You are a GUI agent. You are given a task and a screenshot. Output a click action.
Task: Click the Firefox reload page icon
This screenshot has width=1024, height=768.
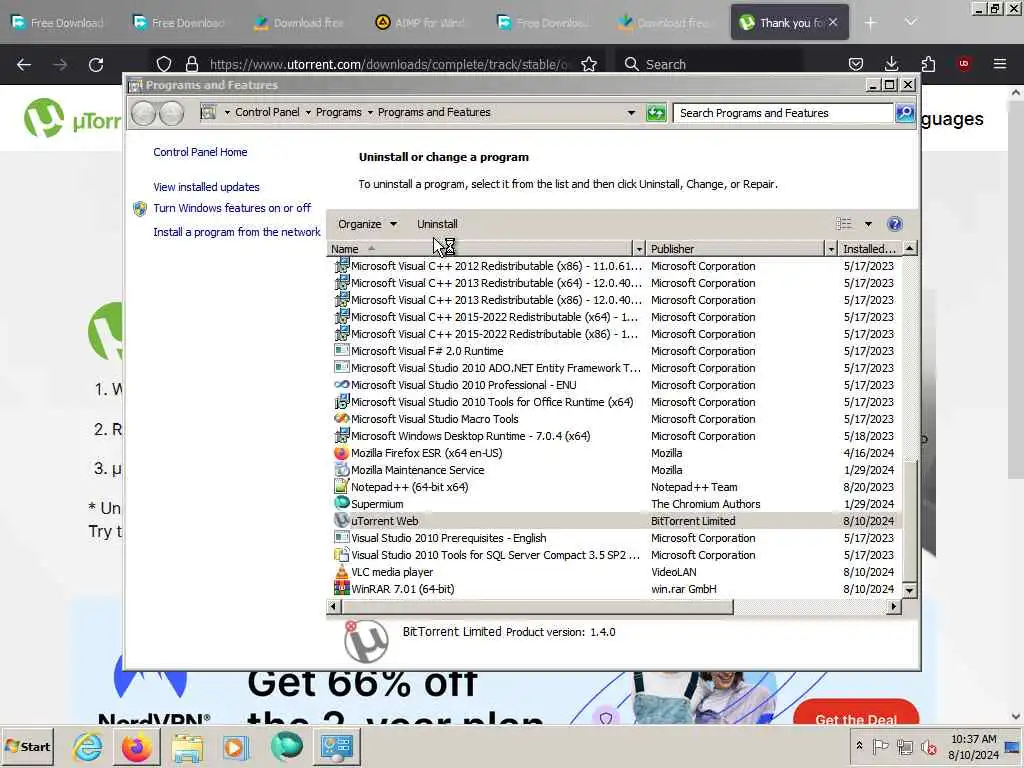(96, 65)
